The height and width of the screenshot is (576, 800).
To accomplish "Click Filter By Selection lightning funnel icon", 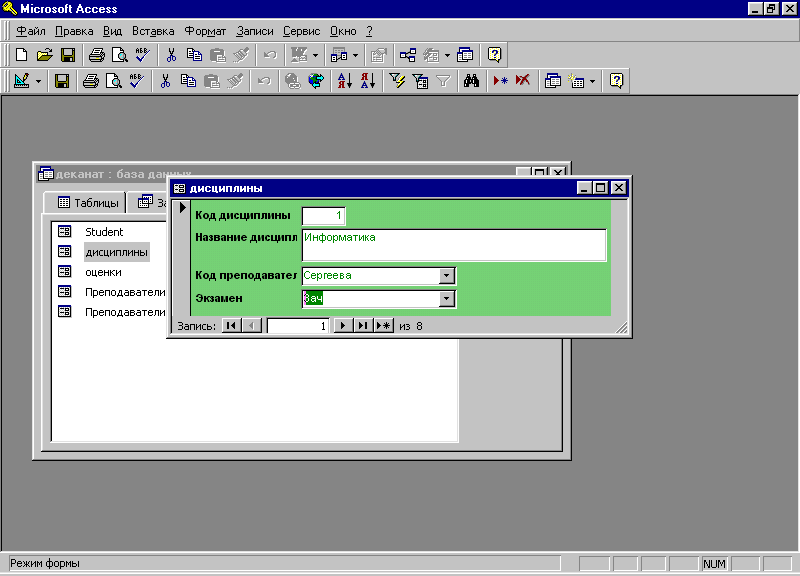I will pos(397,81).
